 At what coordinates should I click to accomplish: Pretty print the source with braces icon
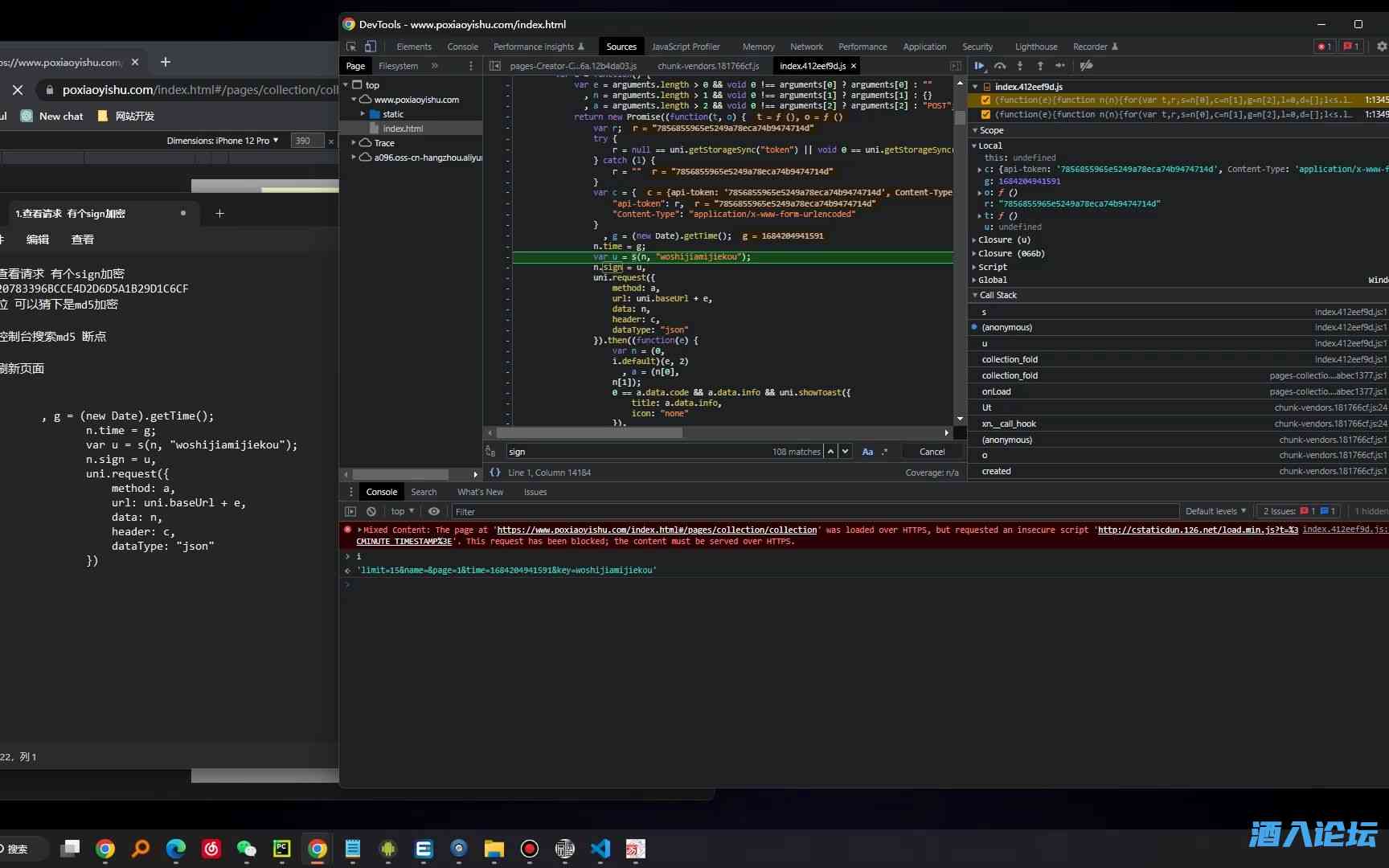tap(495, 473)
